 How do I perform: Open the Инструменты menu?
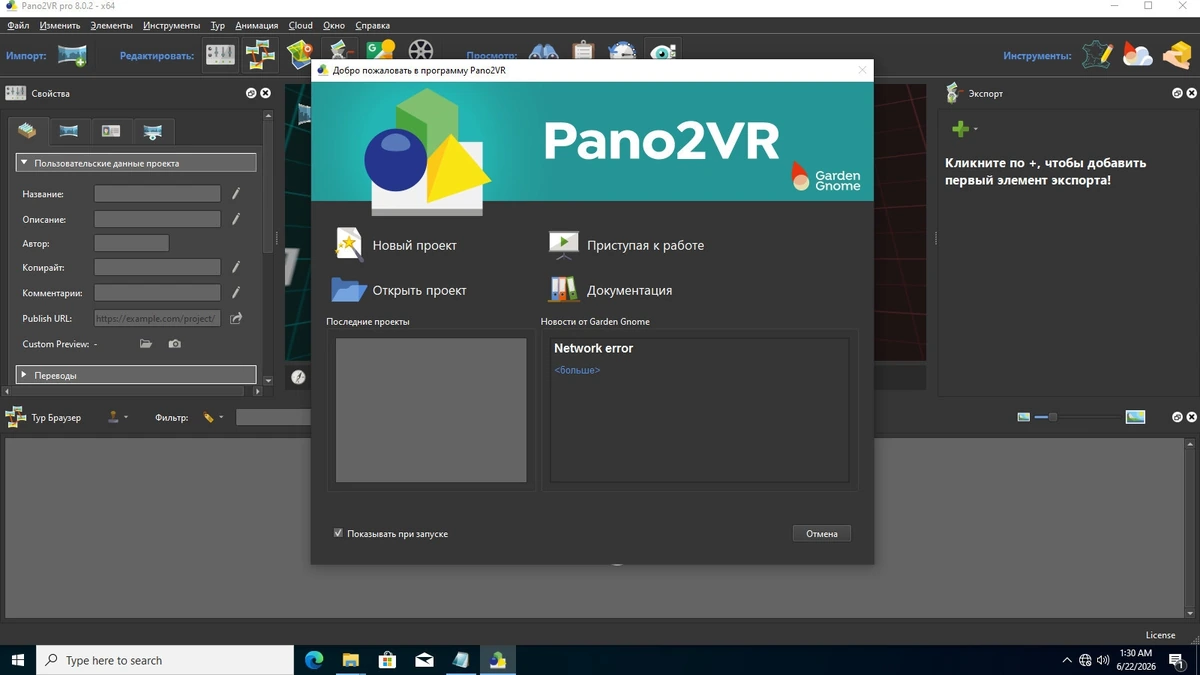point(171,25)
